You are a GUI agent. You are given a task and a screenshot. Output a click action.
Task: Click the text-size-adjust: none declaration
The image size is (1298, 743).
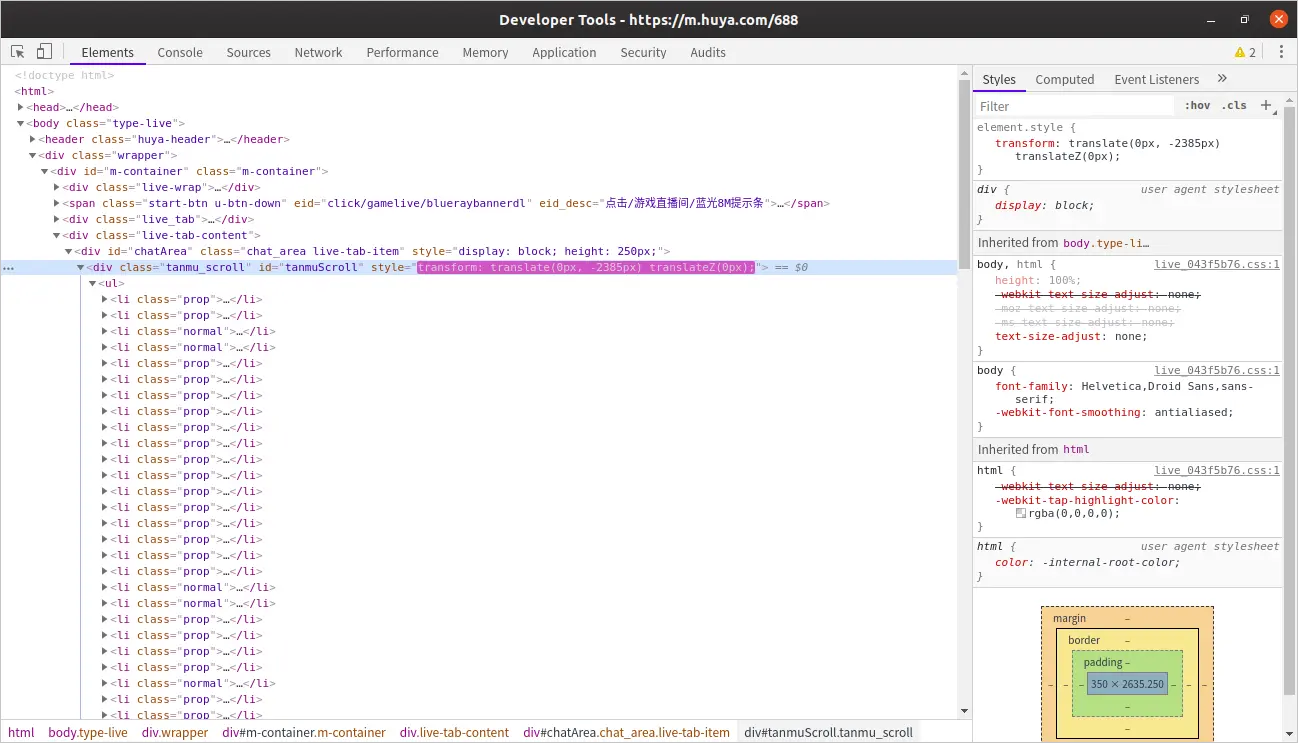[1070, 336]
